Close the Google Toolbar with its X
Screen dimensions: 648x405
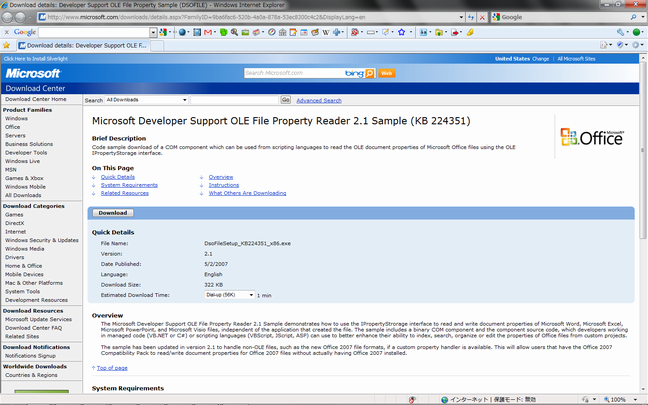coord(6,32)
